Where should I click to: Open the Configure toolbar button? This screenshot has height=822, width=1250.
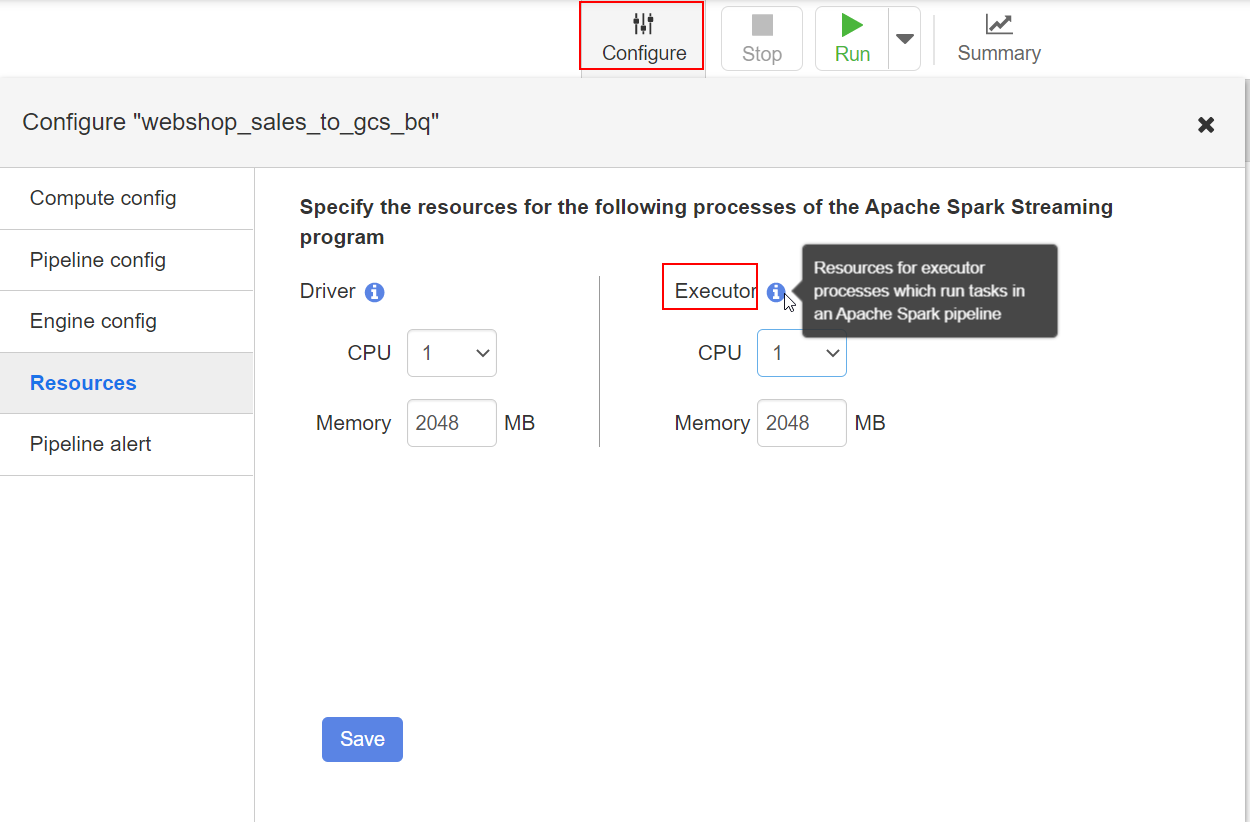tap(642, 38)
